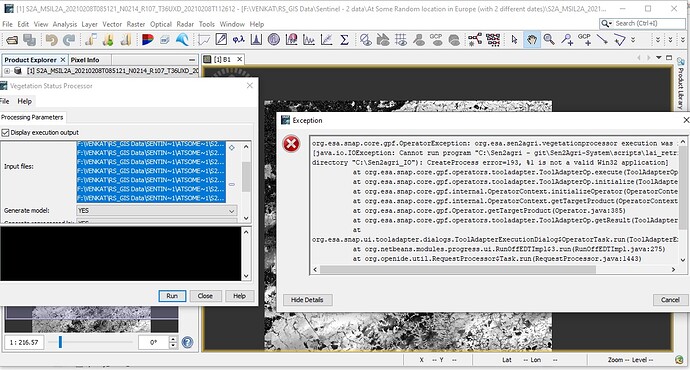Image resolution: width=690 pixels, height=370 pixels.
Task: Select the panning hand tool
Action: (x=532, y=40)
